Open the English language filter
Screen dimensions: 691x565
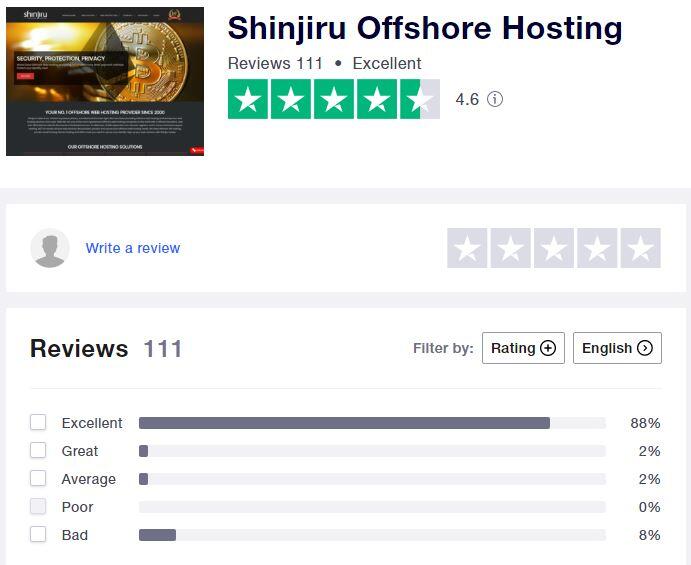pos(617,348)
